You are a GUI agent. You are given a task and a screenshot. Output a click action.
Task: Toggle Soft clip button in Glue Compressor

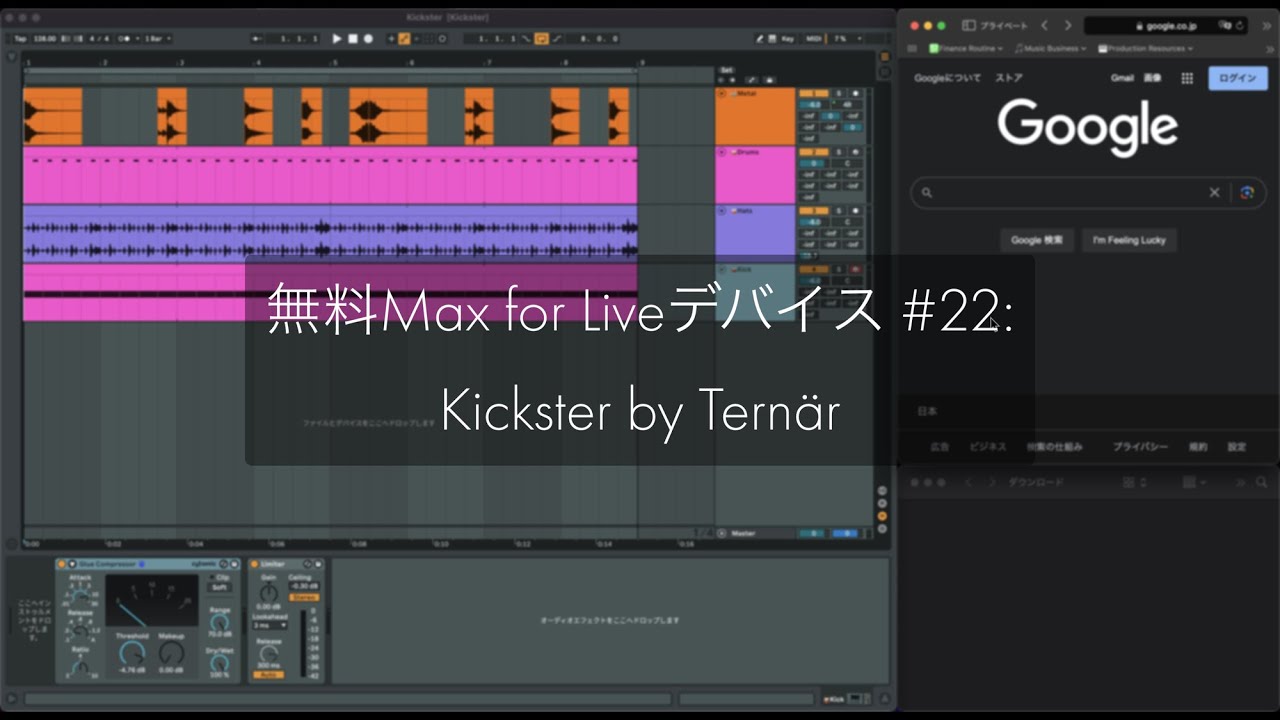click(219, 587)
